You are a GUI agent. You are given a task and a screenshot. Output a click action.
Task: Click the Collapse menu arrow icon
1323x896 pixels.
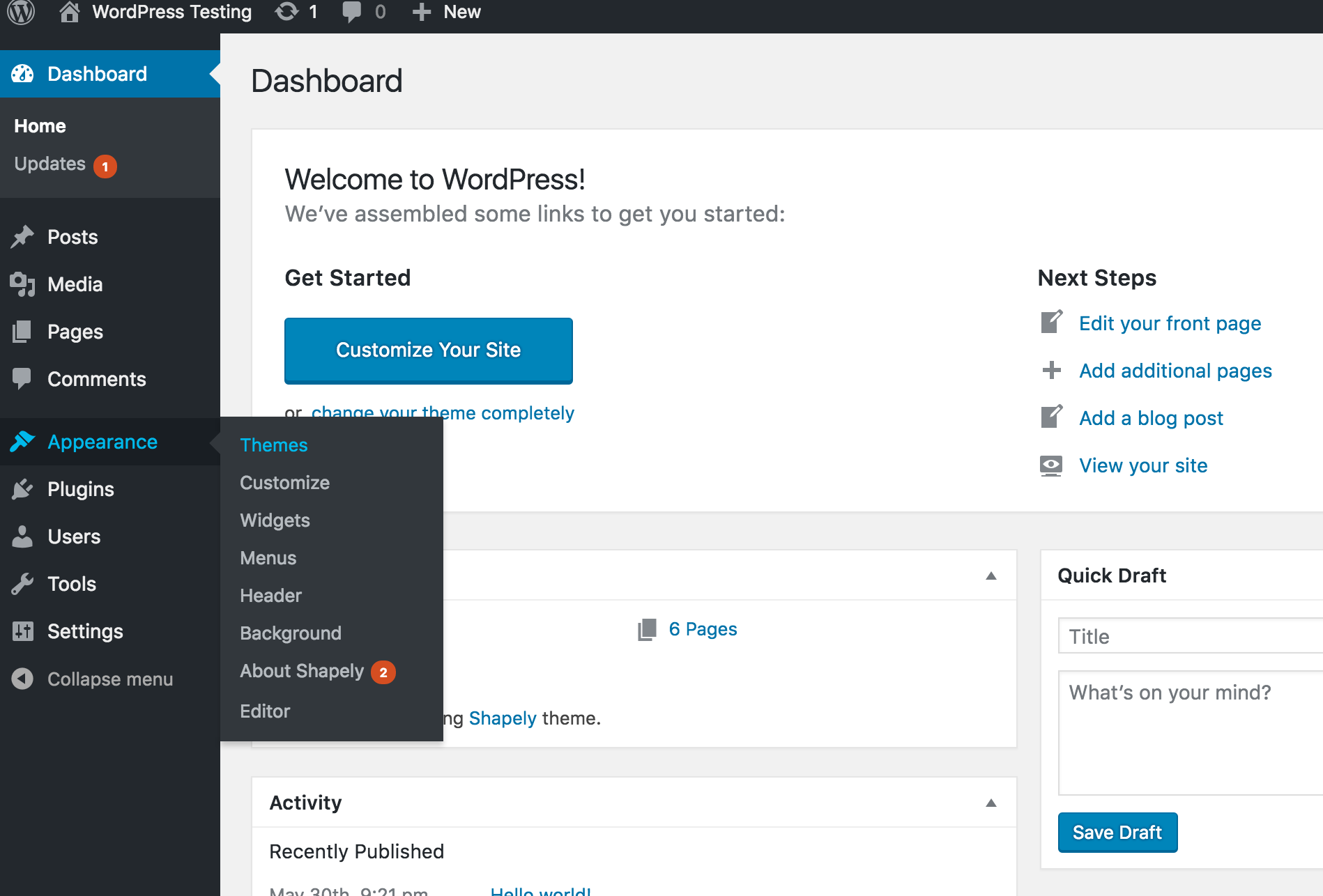click(x=22, y=679)
